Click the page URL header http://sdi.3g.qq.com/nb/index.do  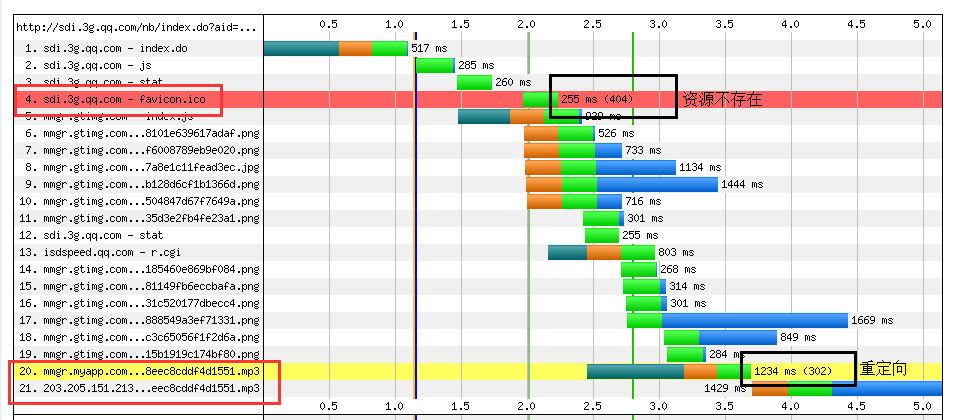tap(136, 27)
